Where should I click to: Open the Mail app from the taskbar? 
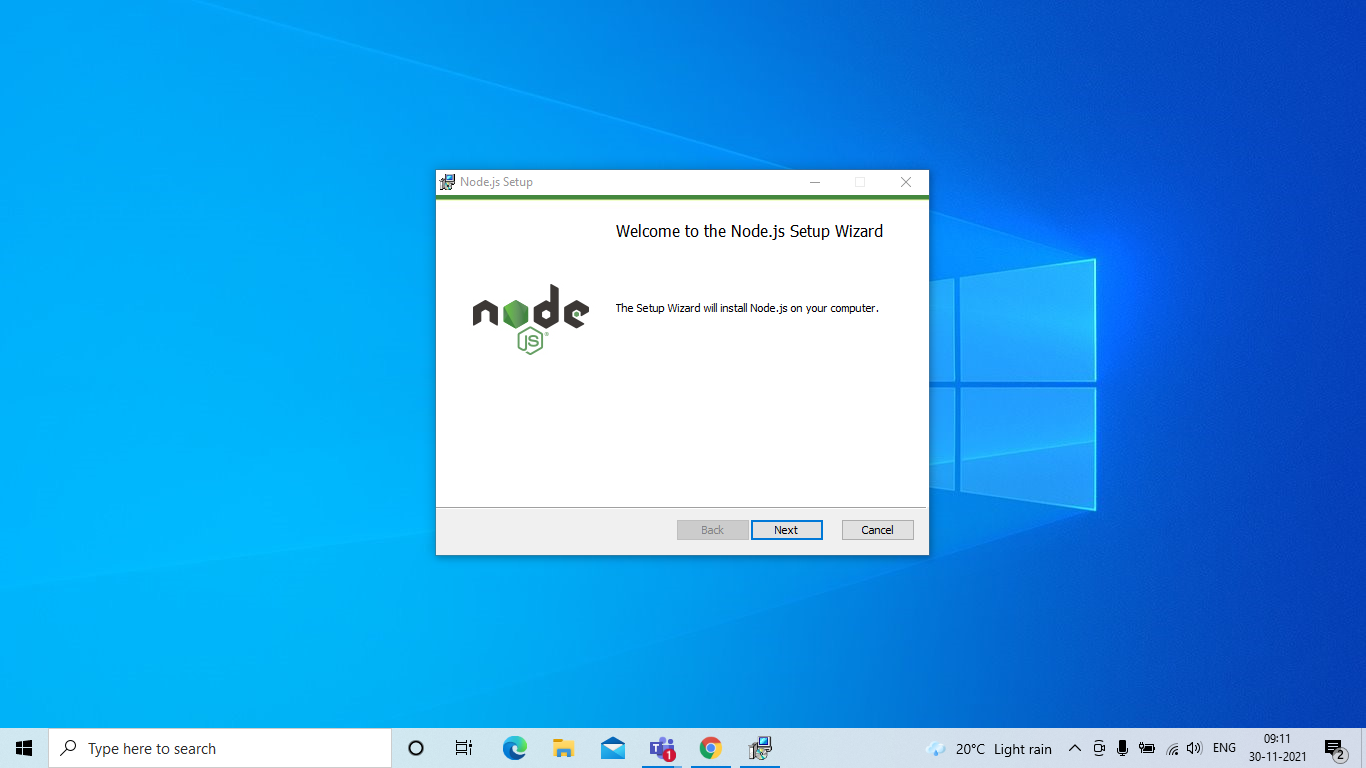pos(613,748)
